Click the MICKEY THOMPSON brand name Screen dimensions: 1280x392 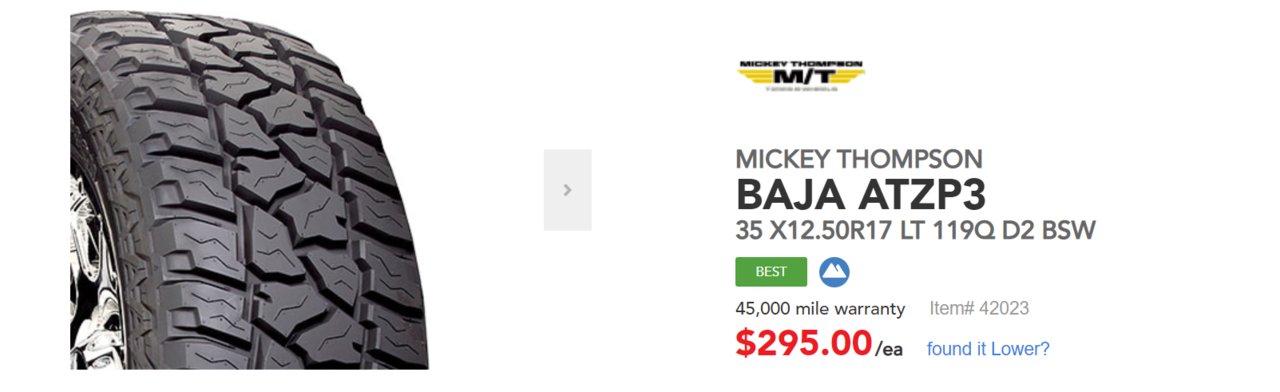859,158
